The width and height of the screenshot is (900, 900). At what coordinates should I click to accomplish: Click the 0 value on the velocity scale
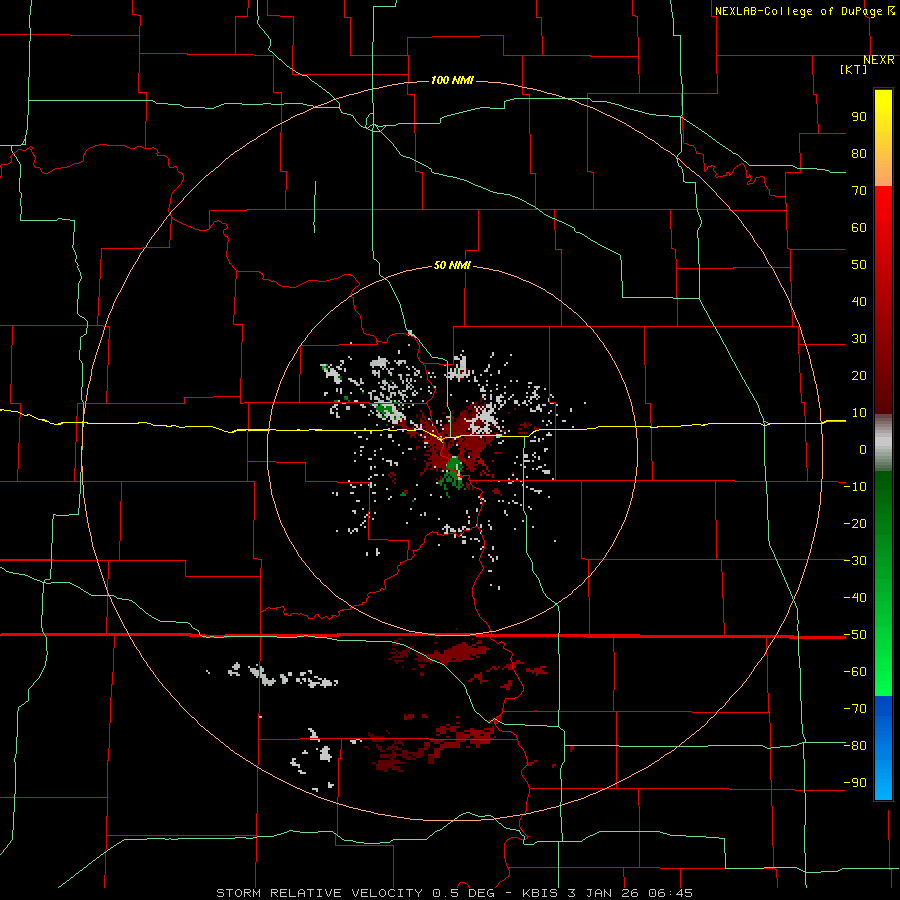tap(863, 450)
